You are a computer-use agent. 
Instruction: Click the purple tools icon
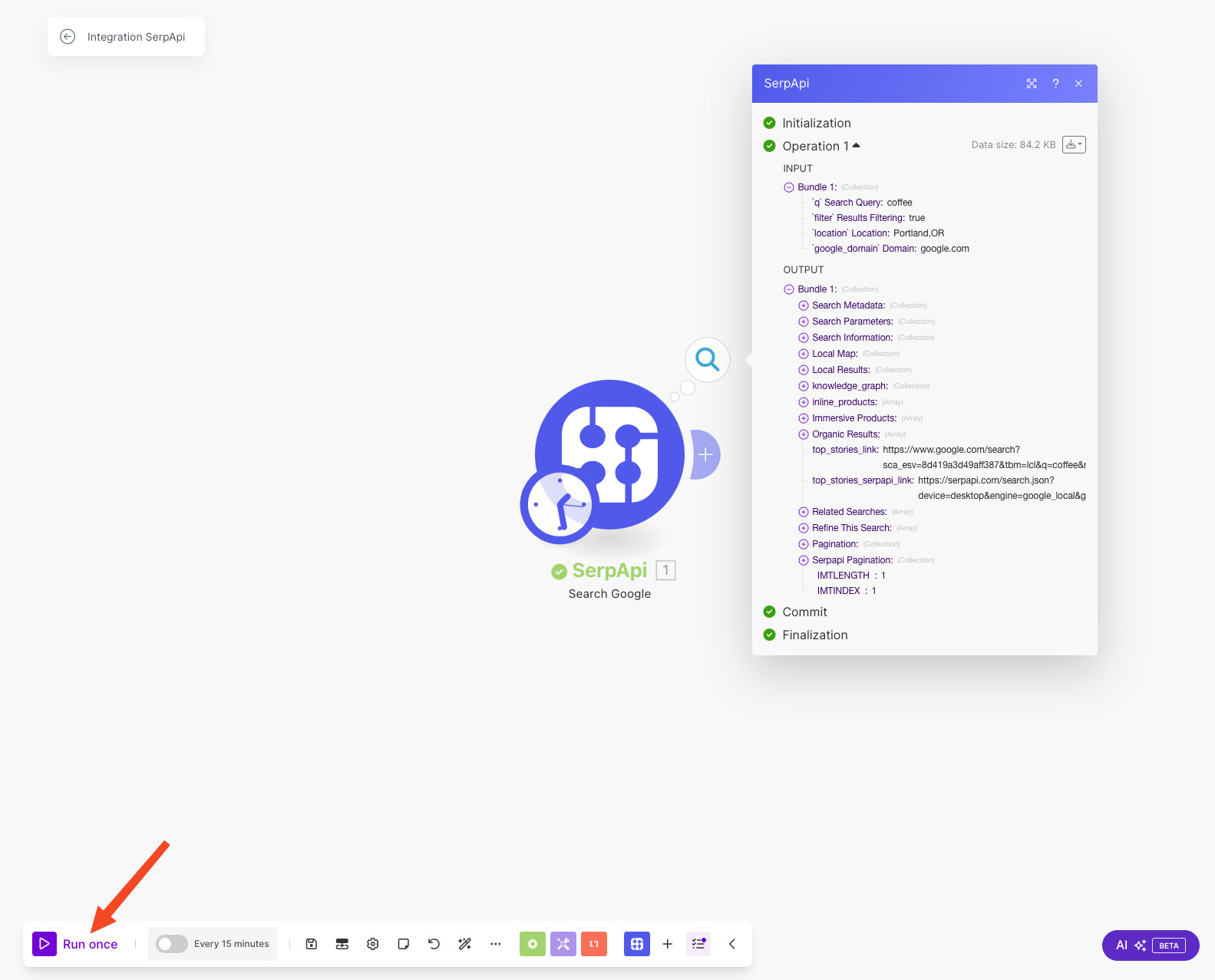point(563,944)
